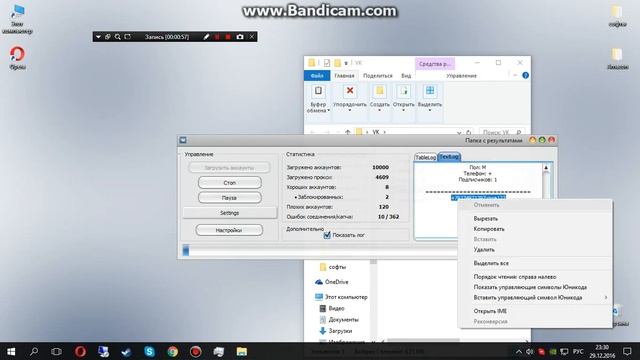Click the disabled Загрузить аккаунты button
The image size is (640, 360).
229,167
